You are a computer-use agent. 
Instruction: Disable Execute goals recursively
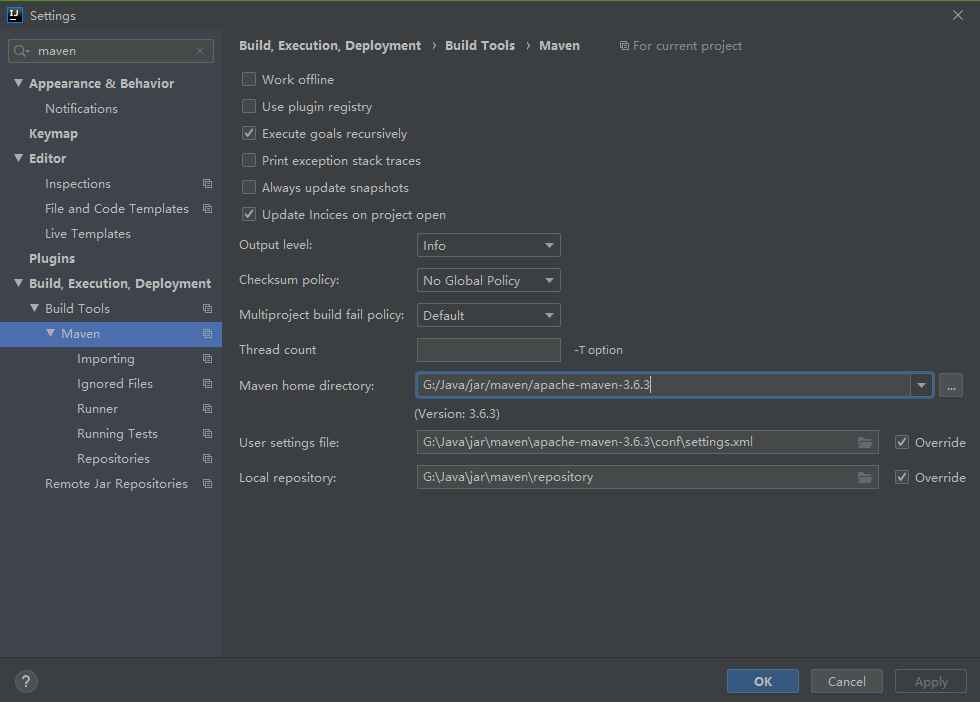pos(249,133)
